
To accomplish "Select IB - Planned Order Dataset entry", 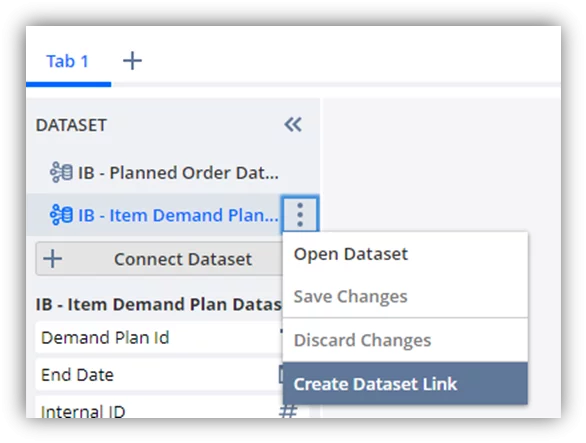I will [164, 173].
